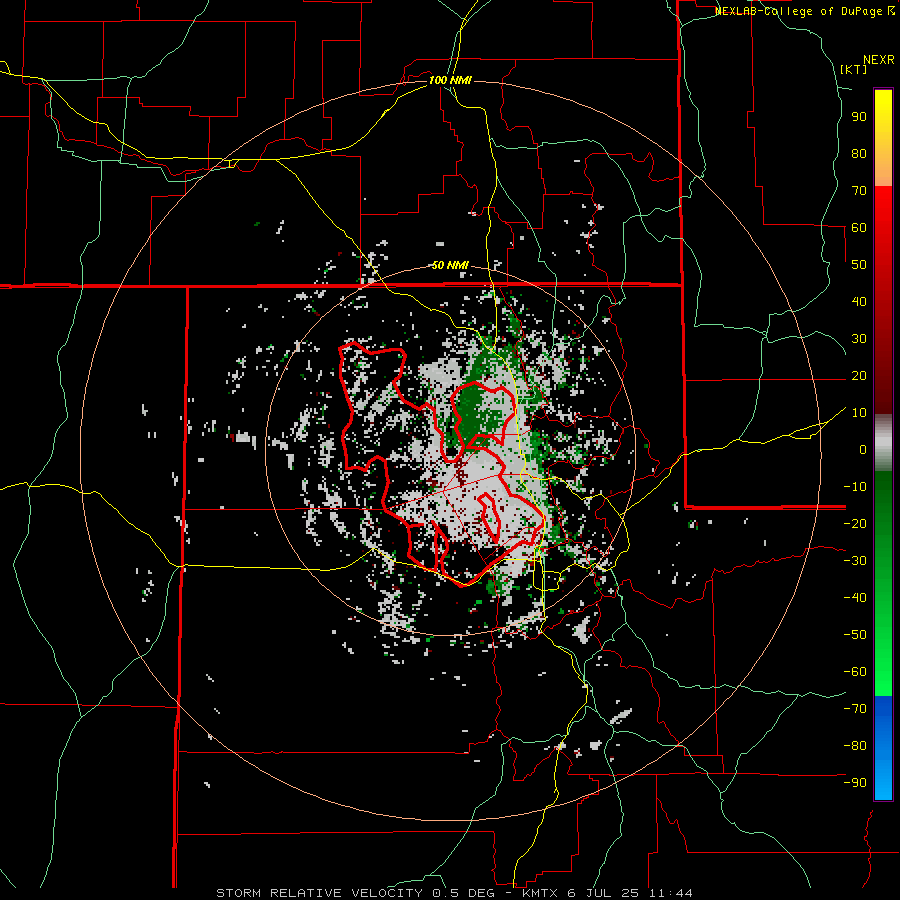The image size is (900, 900).
Task: Click the 0.5 DEG elevation text in the caption
Action: click(464, 893)
